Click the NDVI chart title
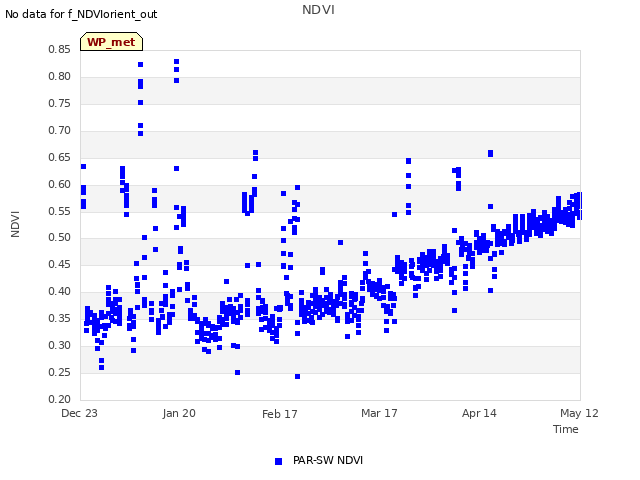 click(318, 10)
